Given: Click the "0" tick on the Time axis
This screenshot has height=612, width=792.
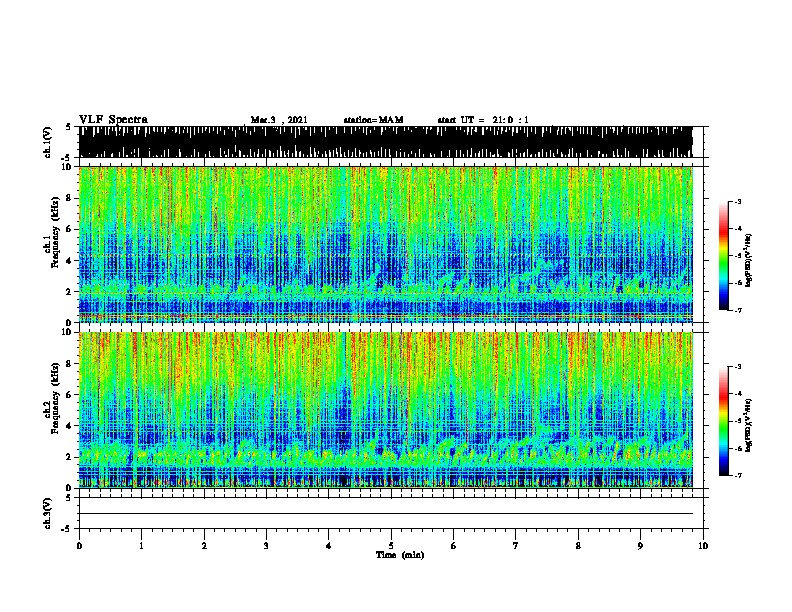Looking at the screenshot, I should (x=79, y=546).
